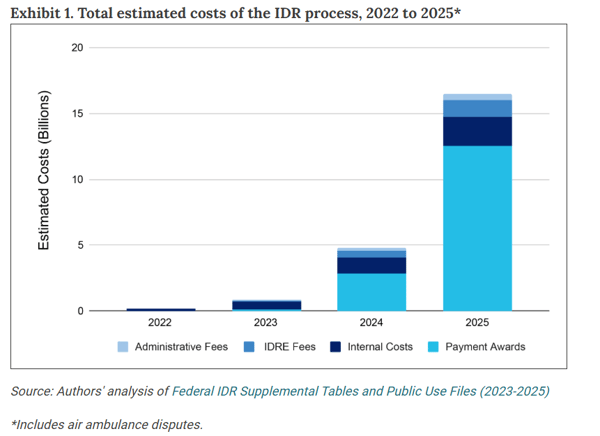
Task: Click the 2022 x-axis label
Action: 160,322
